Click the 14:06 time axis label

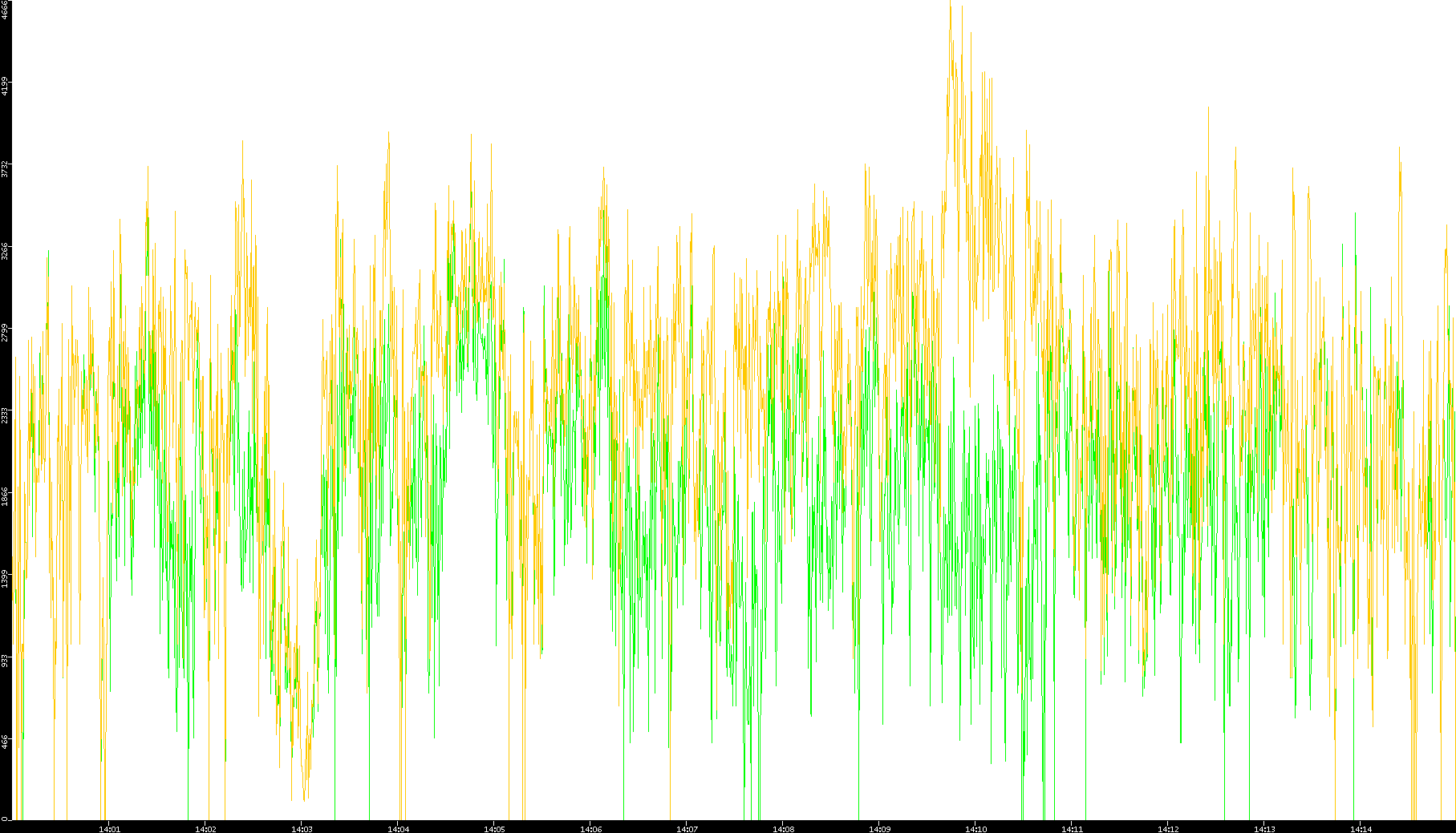coord(591,829)
